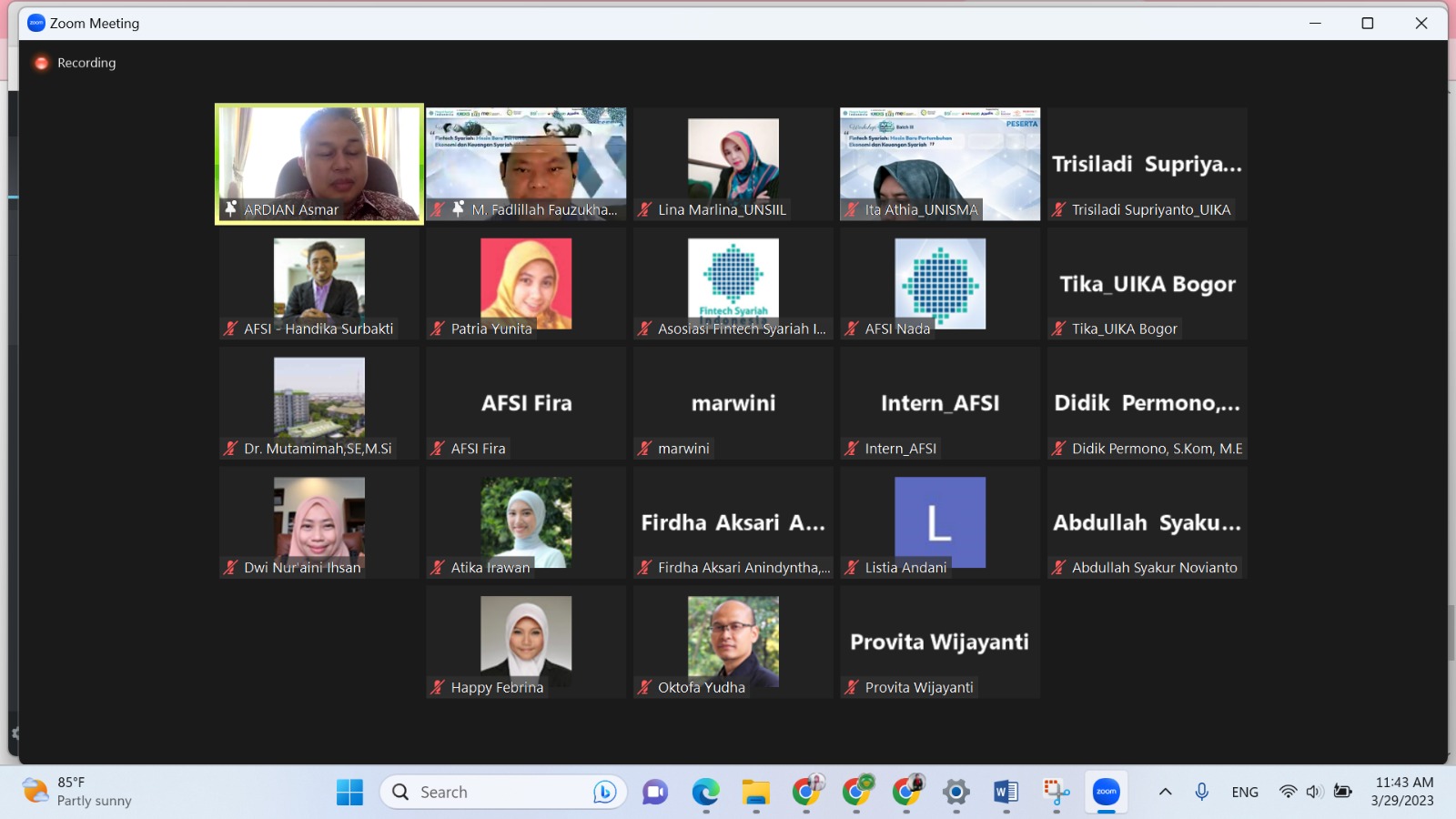
Task: Click the Zoom icon in the taskbar
Action: coord(1106,792)
